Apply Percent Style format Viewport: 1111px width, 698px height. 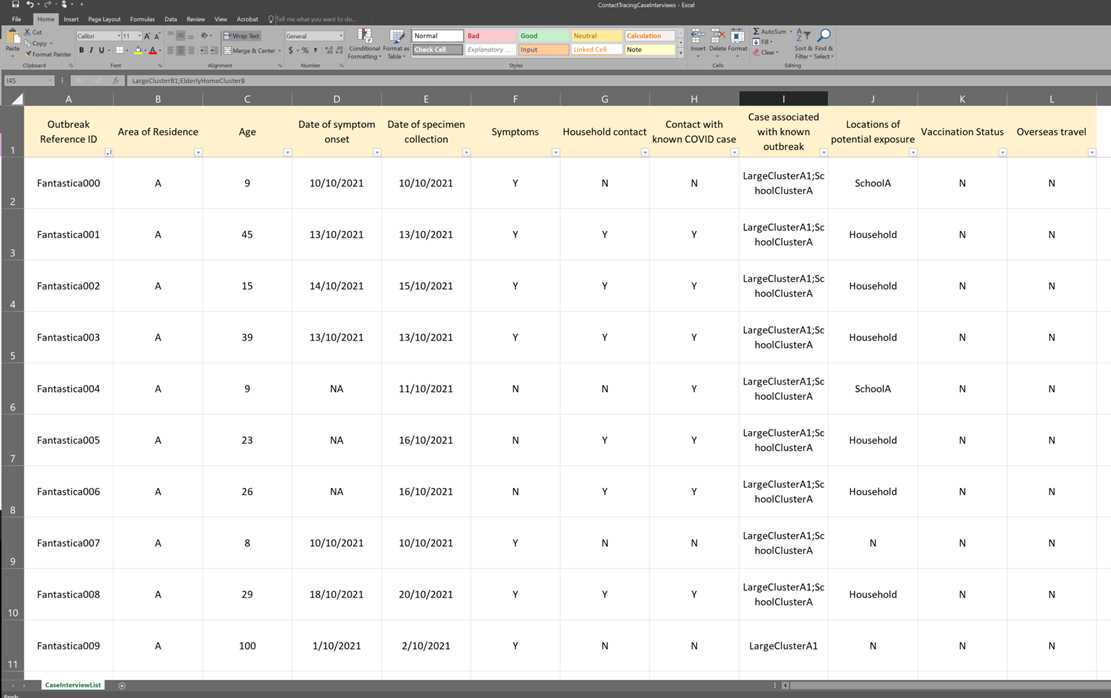(305, 50)
